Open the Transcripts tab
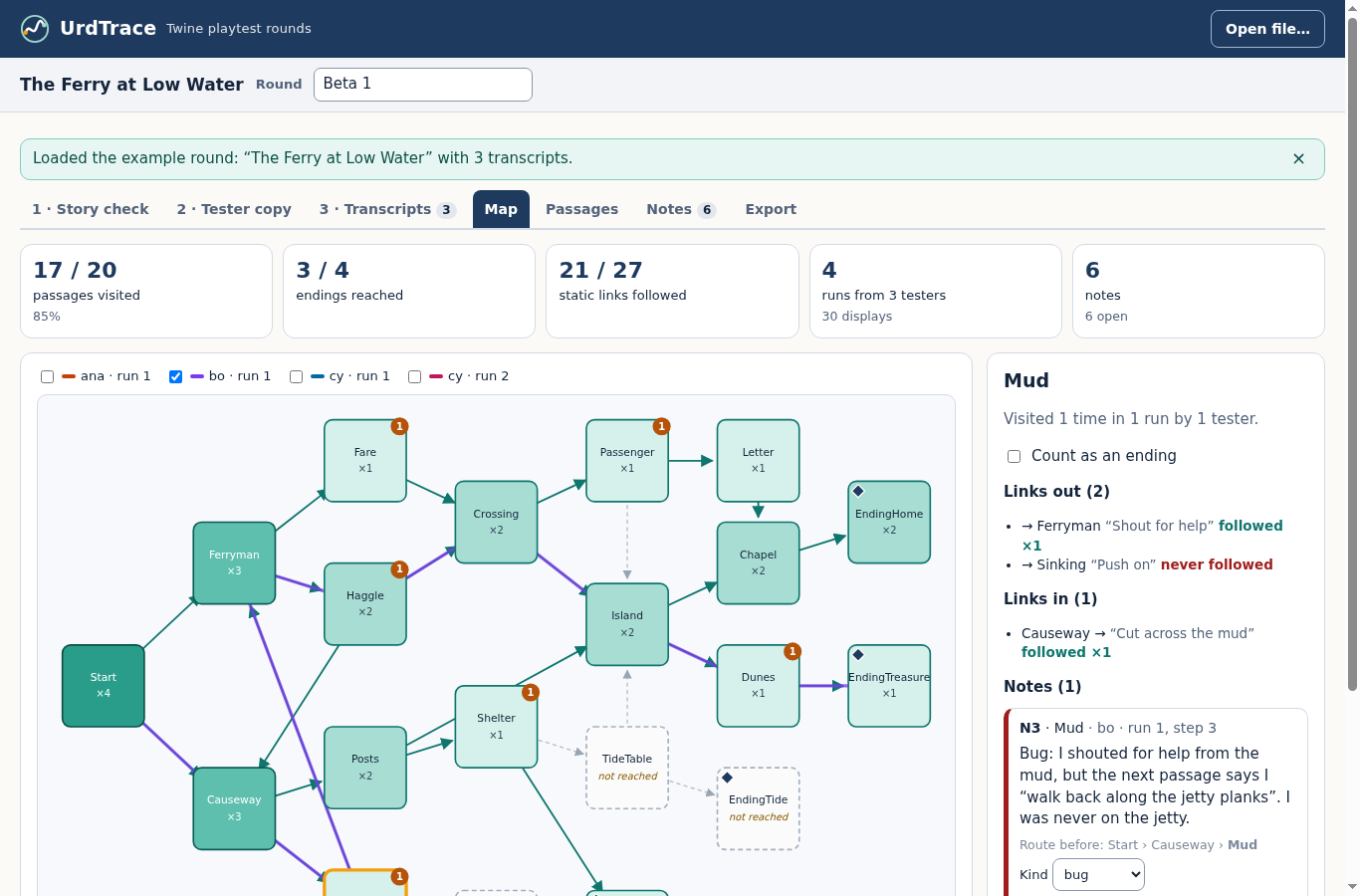 [x=387, y=209]
